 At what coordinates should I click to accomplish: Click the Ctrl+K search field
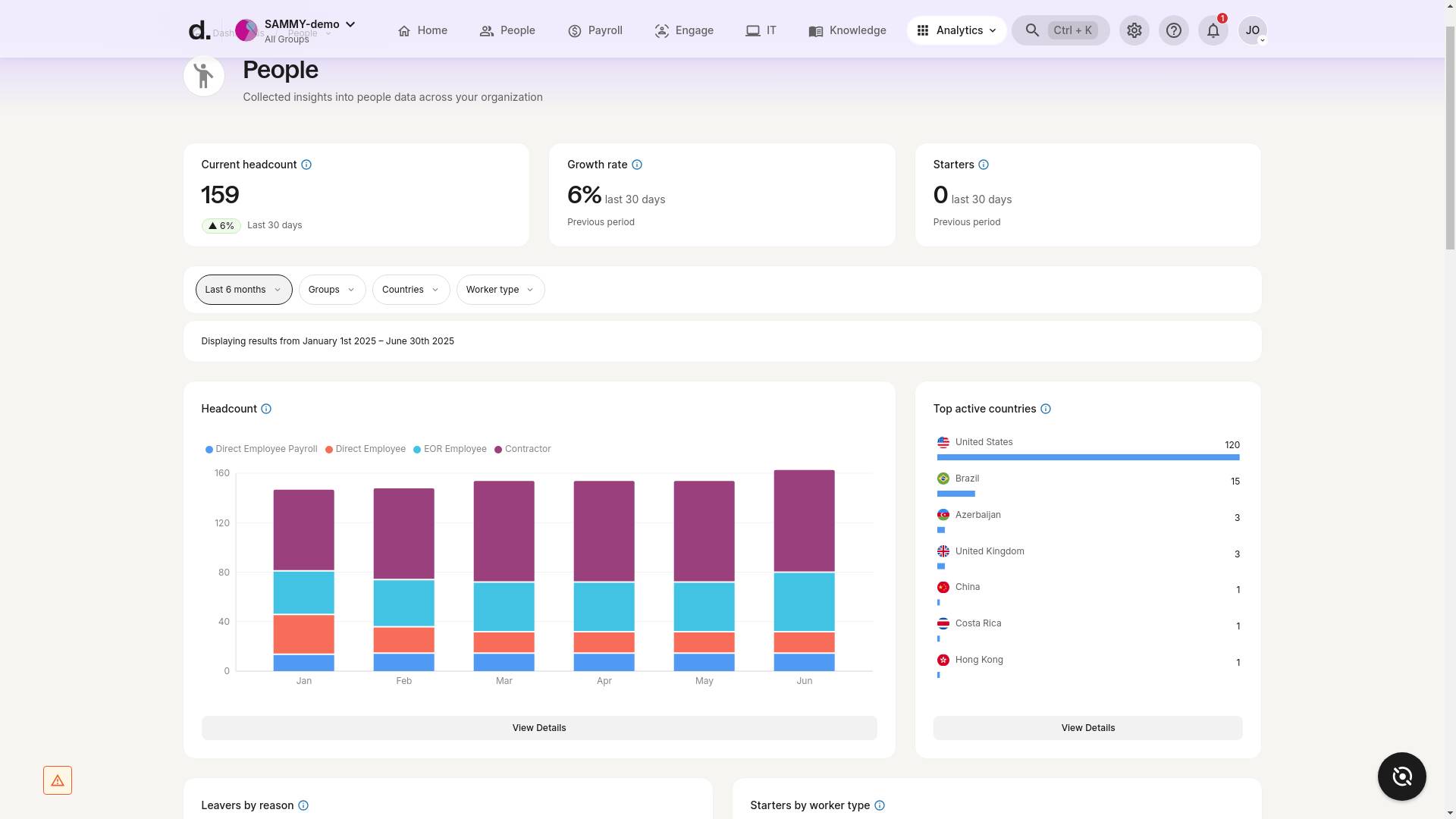click(1072, 30)
